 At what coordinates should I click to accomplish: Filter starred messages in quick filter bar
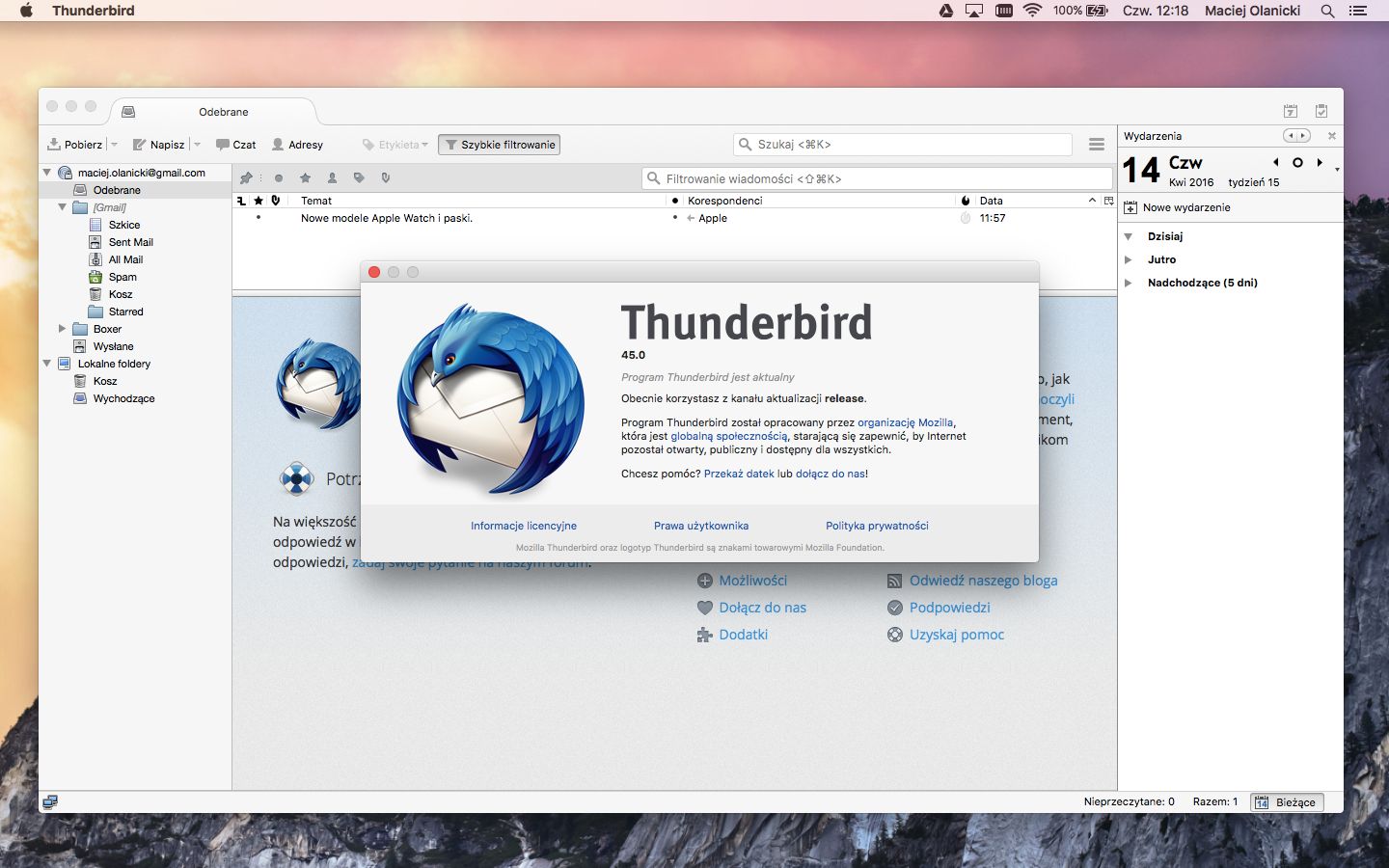(305, 177)
